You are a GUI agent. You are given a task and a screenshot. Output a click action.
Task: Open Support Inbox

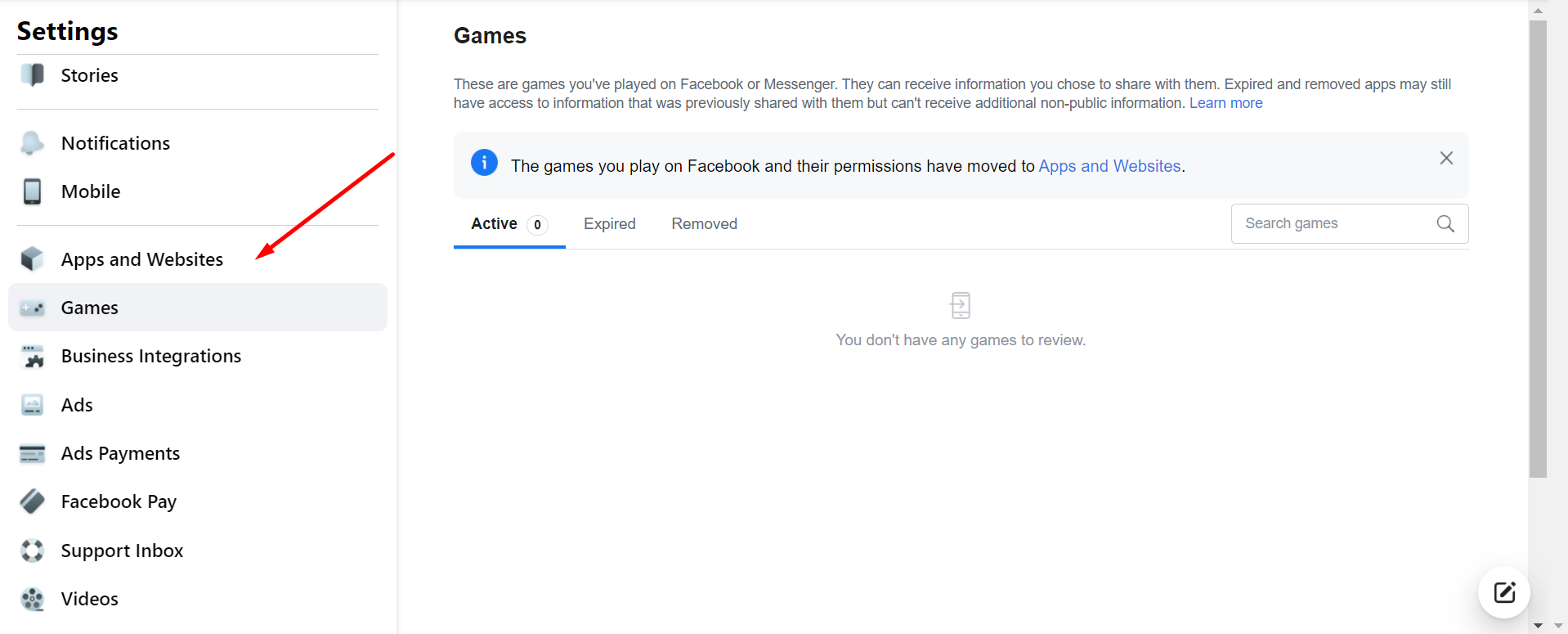(198, 551)
